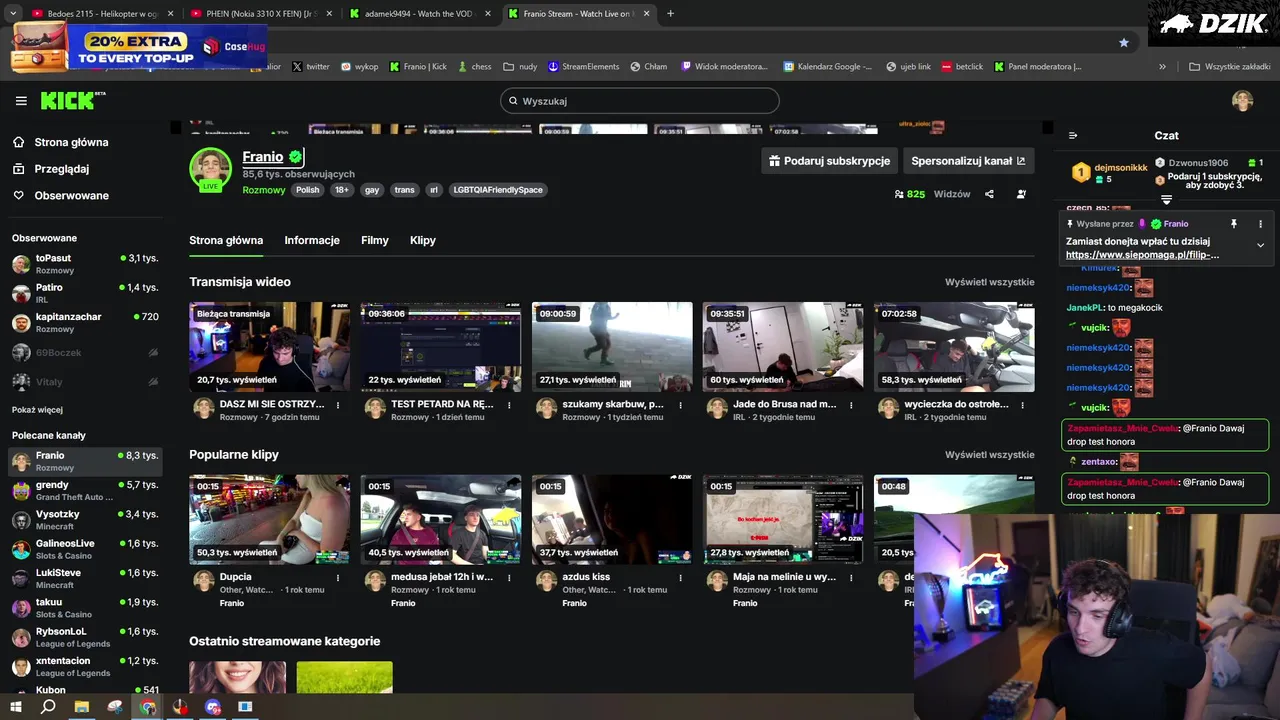Viewport: 1280px width, 720px height.
Task: Click the pin icon on the pinned message
Action: 1234,224
